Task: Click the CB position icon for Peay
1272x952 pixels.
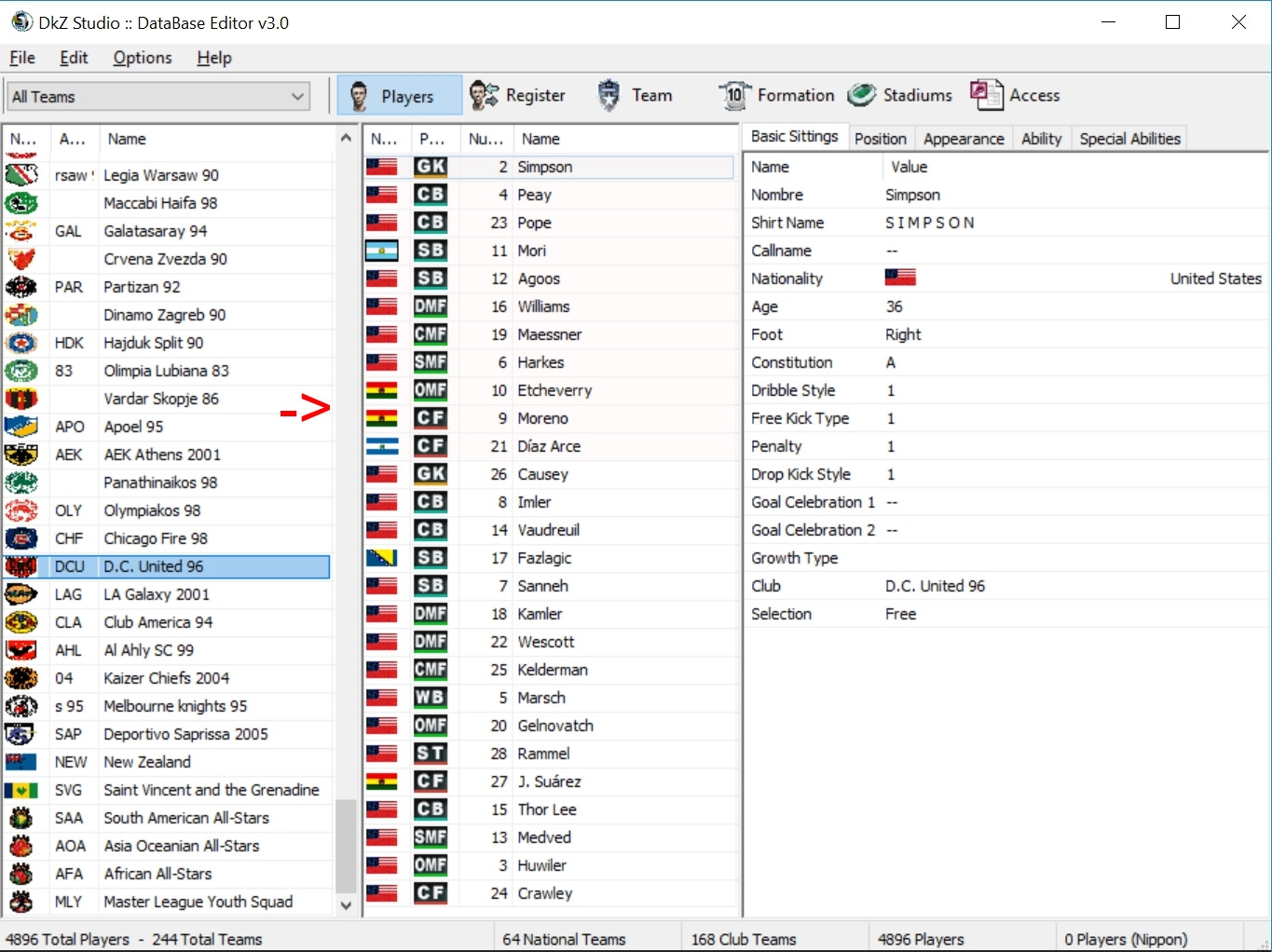Action: [431, 195]
